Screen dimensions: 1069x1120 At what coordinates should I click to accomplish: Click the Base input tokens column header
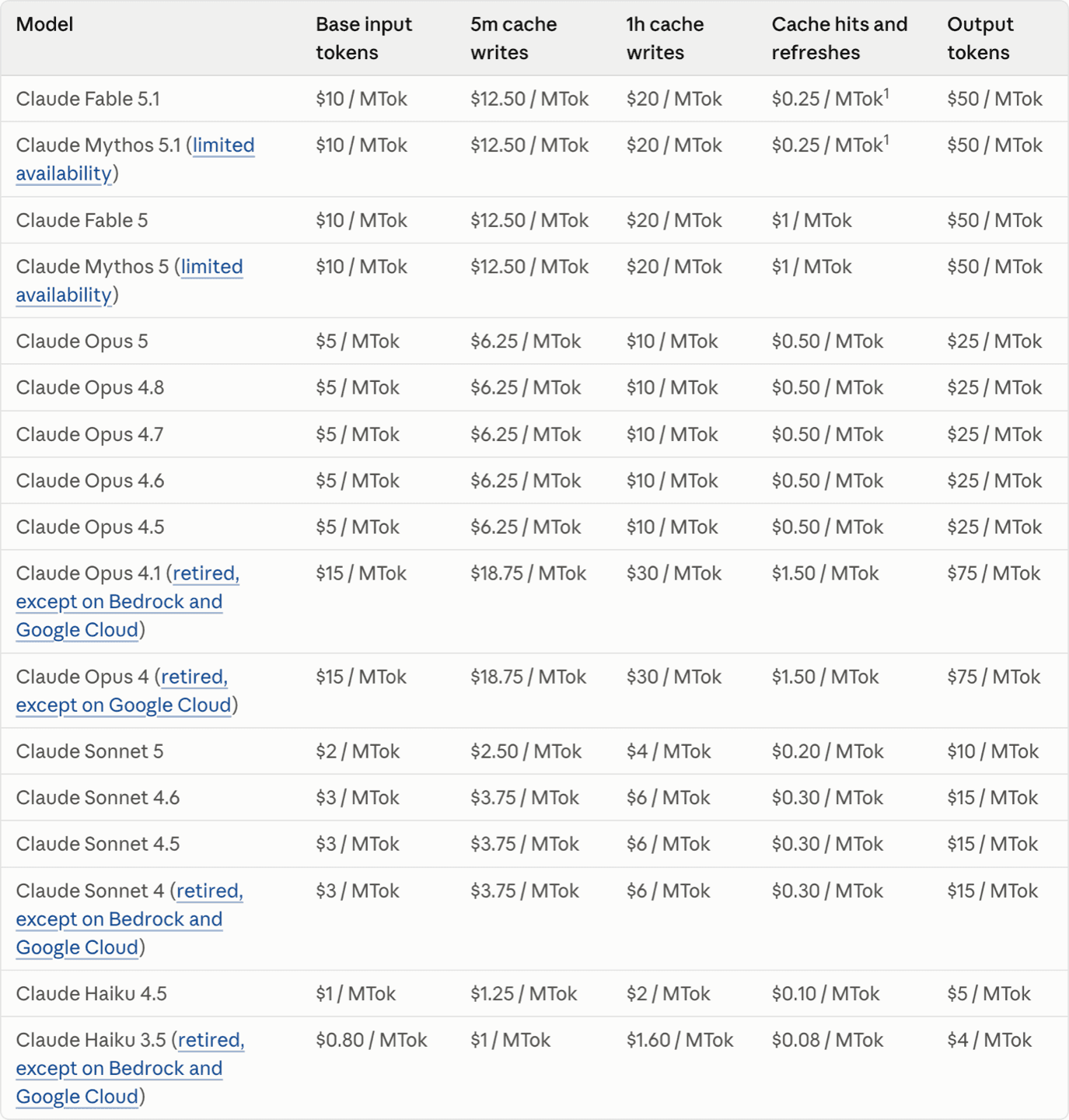coord(364,38)
